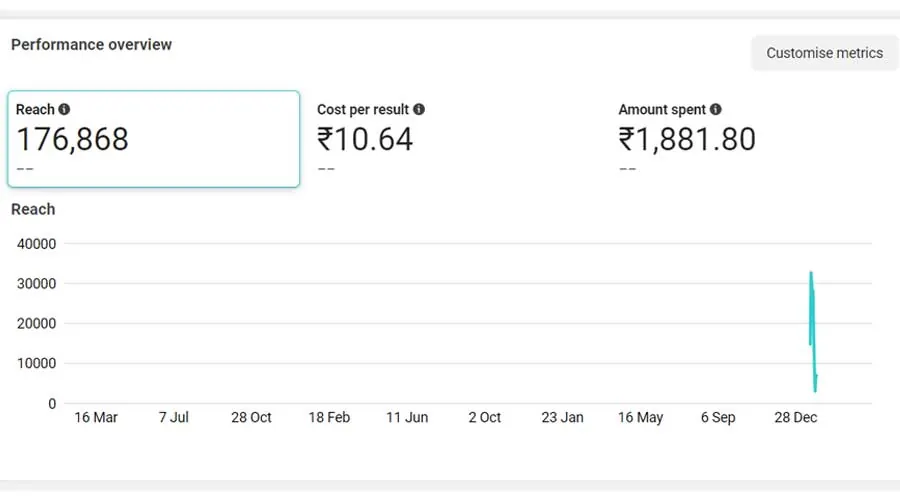Screen dimensions: 900x500
Task: Click the 23 Jan axis date
Action: tap(562, 417)
